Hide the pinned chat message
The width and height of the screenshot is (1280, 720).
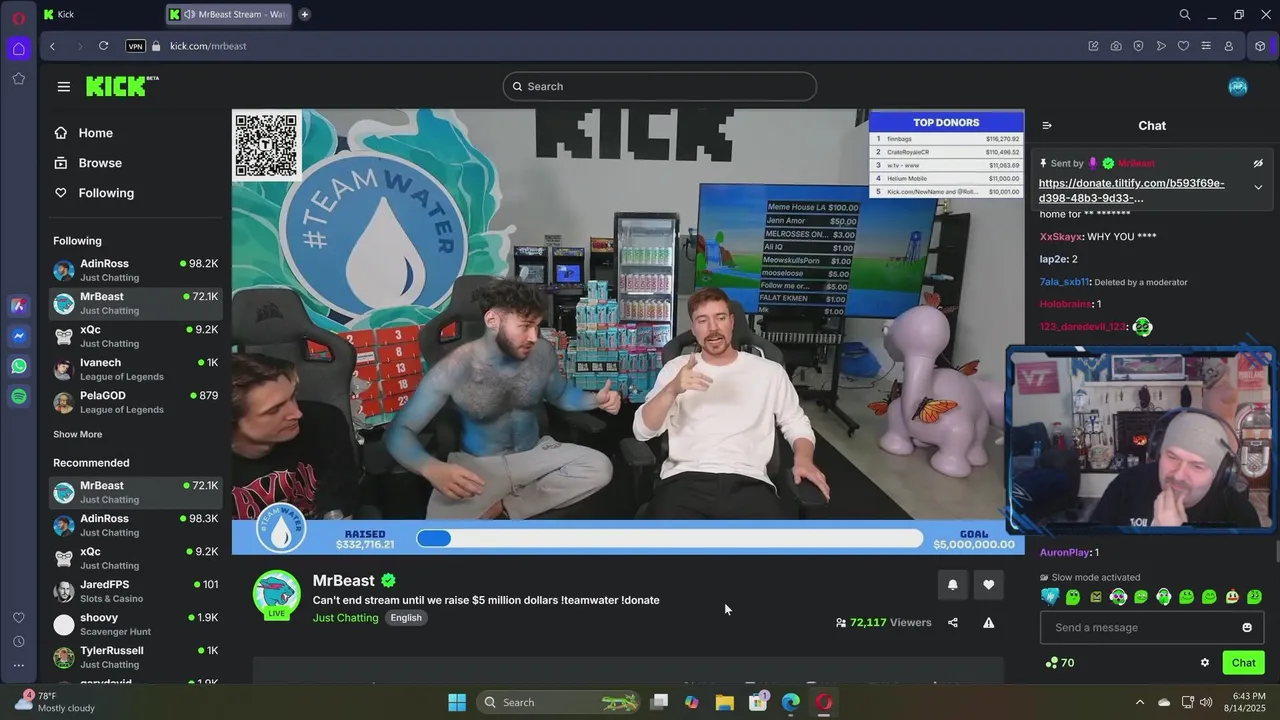[x=1258, y=163]
